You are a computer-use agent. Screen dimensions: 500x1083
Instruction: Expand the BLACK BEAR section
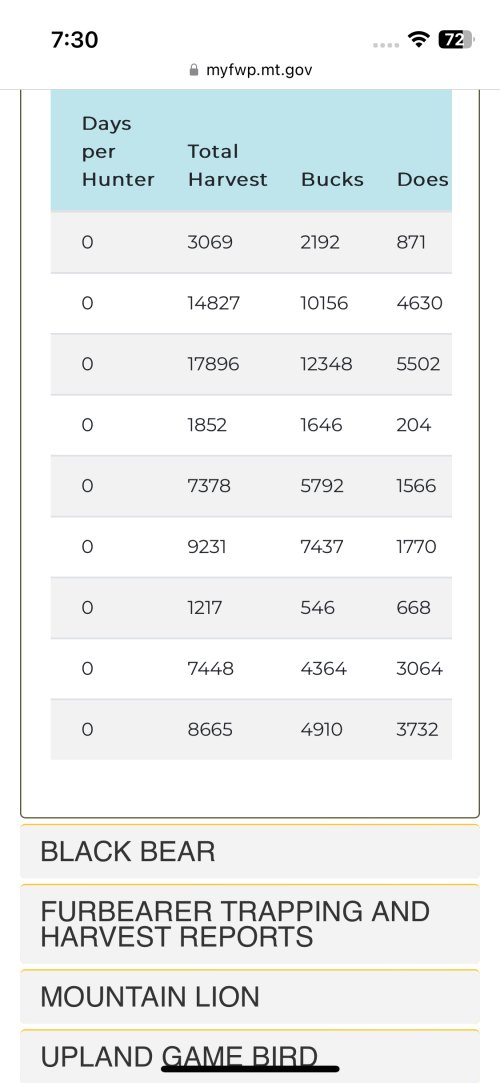click(250, 852)
